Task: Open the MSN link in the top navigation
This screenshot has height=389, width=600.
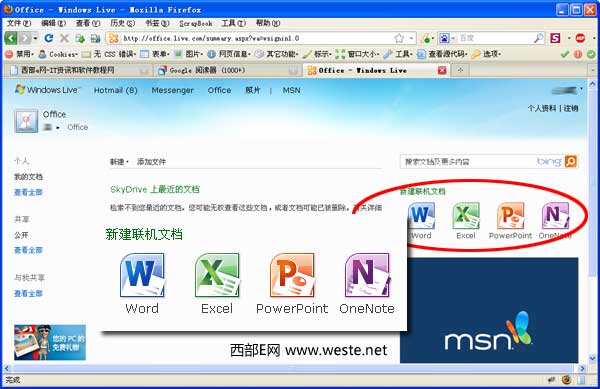Action: (291, 90)
